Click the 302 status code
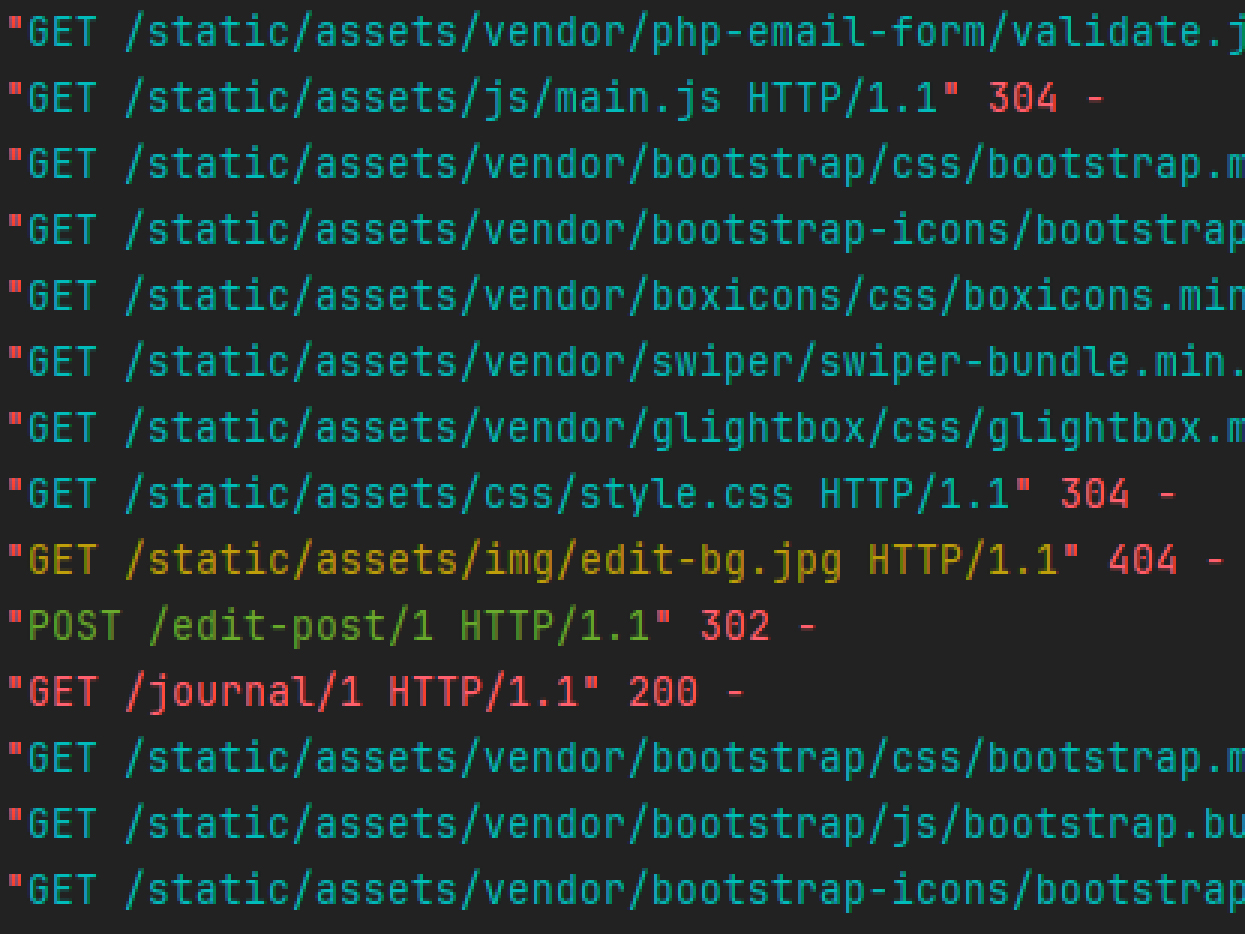The width and height of the screenshot is (1245, 934). point(734,627)
